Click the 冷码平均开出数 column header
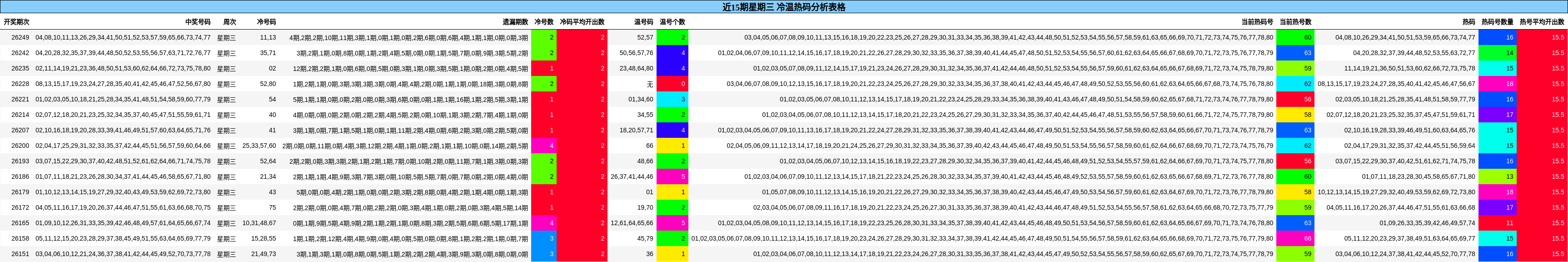Image resolution: width=1568 pixels, height=262 pixels. coord(582,22)
